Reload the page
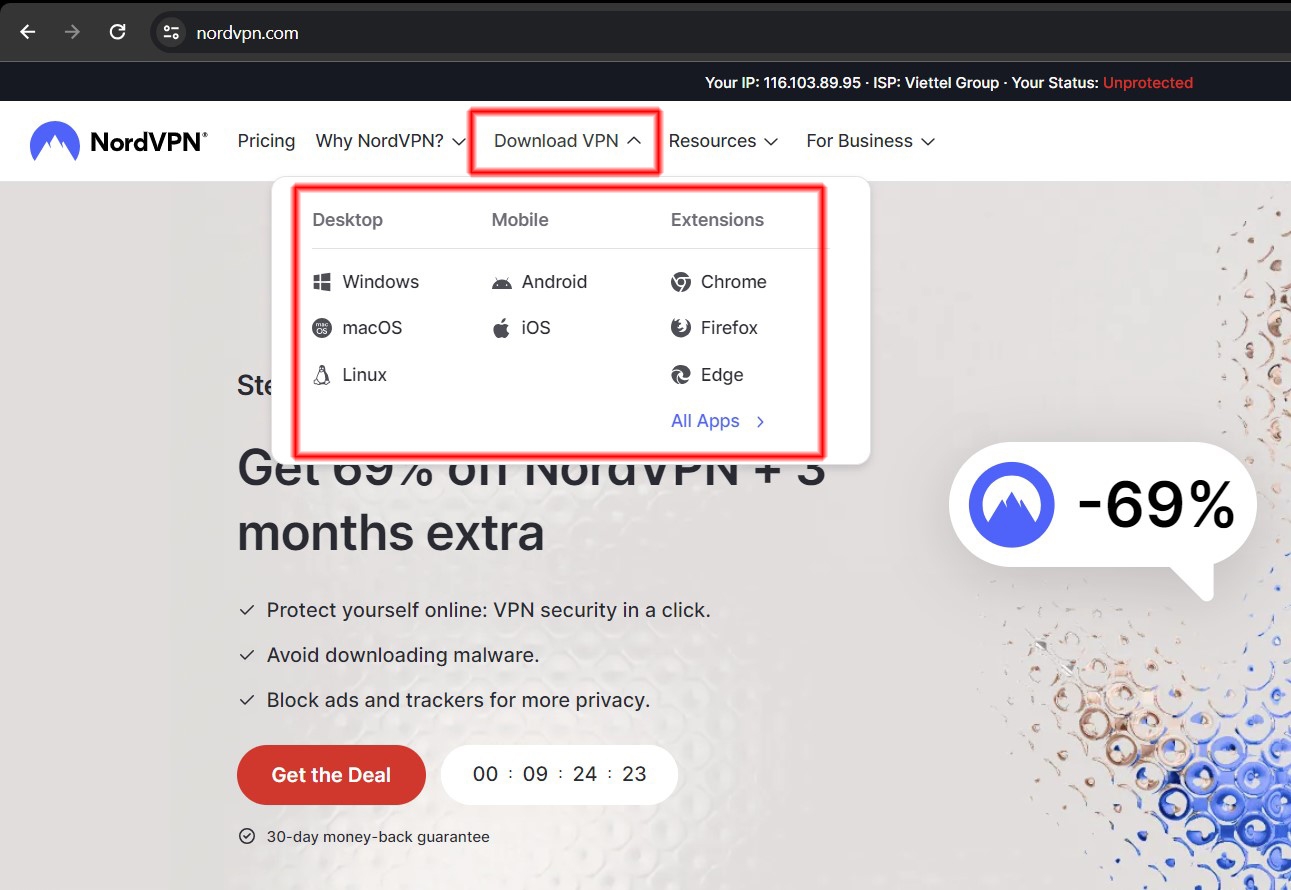The height and width of the screenshot is (890, 1291). click(117, 31)
